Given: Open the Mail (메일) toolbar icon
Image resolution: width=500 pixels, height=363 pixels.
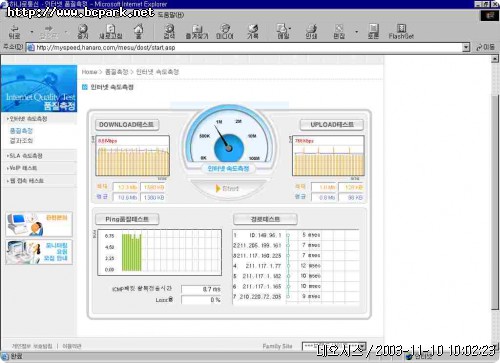Looking at the screenshot, I should tap(283, 32).
